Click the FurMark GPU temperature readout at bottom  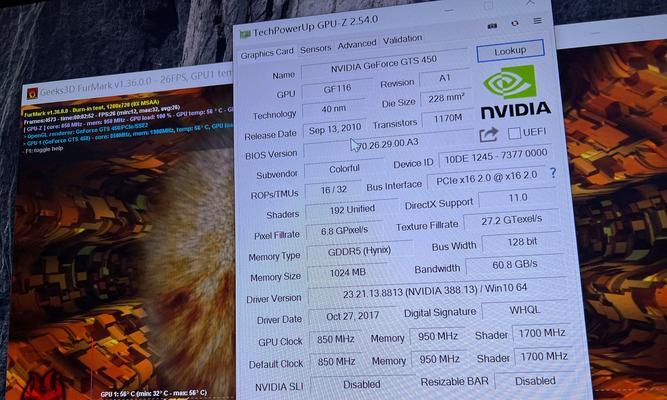coord(154,393)
